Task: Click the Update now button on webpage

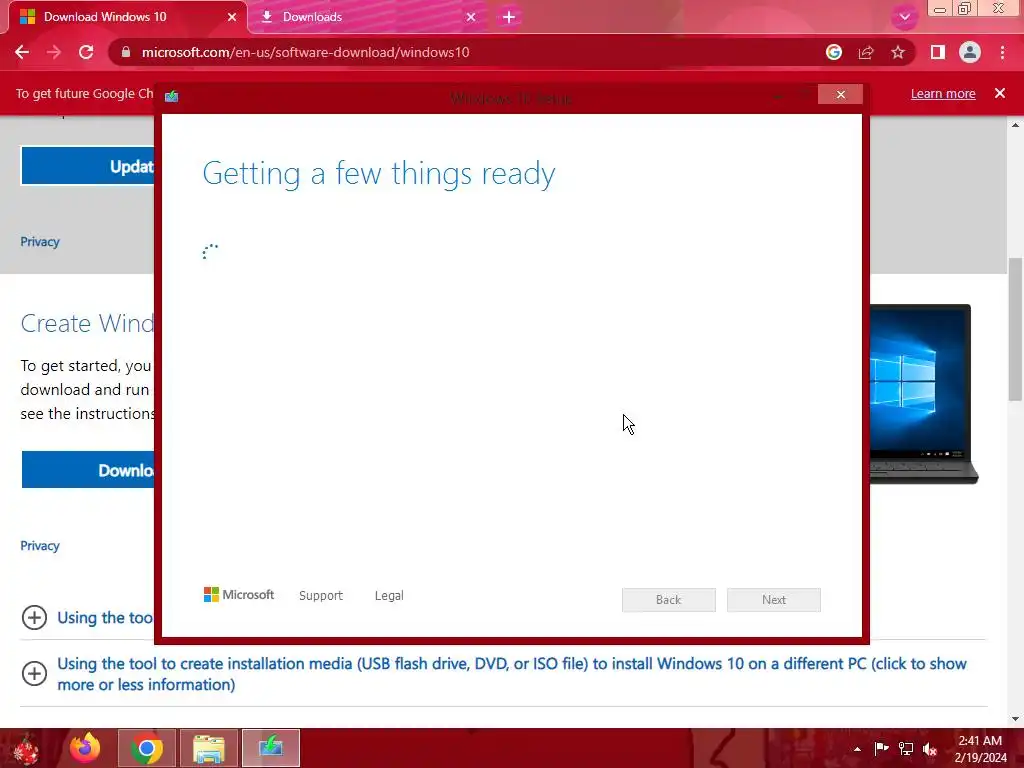Action: click(x=88, y=166)
